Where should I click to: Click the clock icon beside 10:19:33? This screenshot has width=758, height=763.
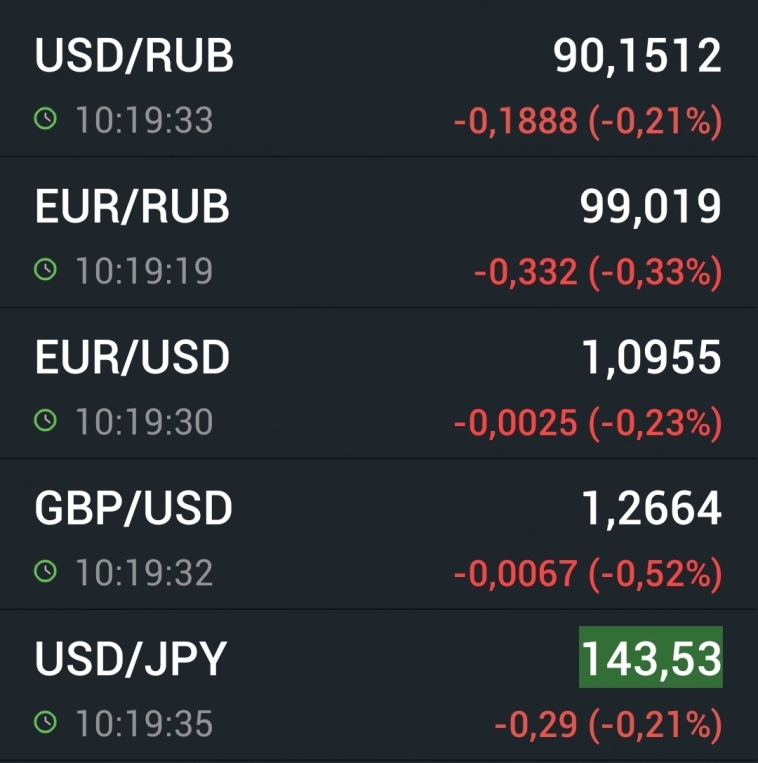[x=45, y=120]
